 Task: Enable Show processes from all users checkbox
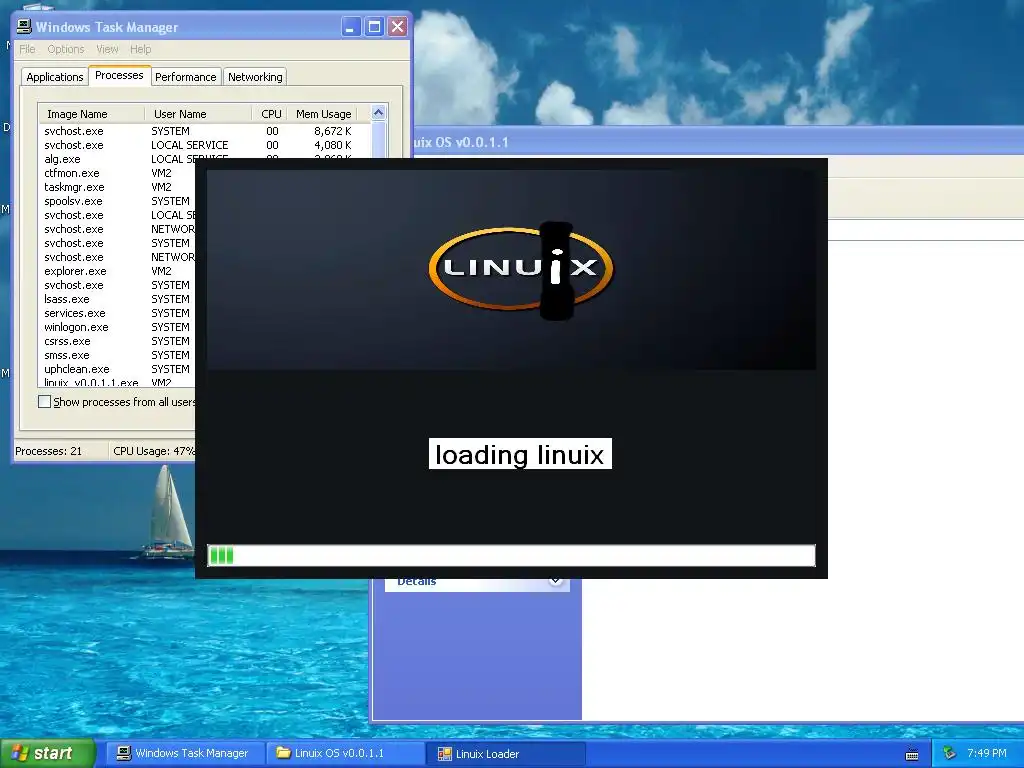click(44, 402)
